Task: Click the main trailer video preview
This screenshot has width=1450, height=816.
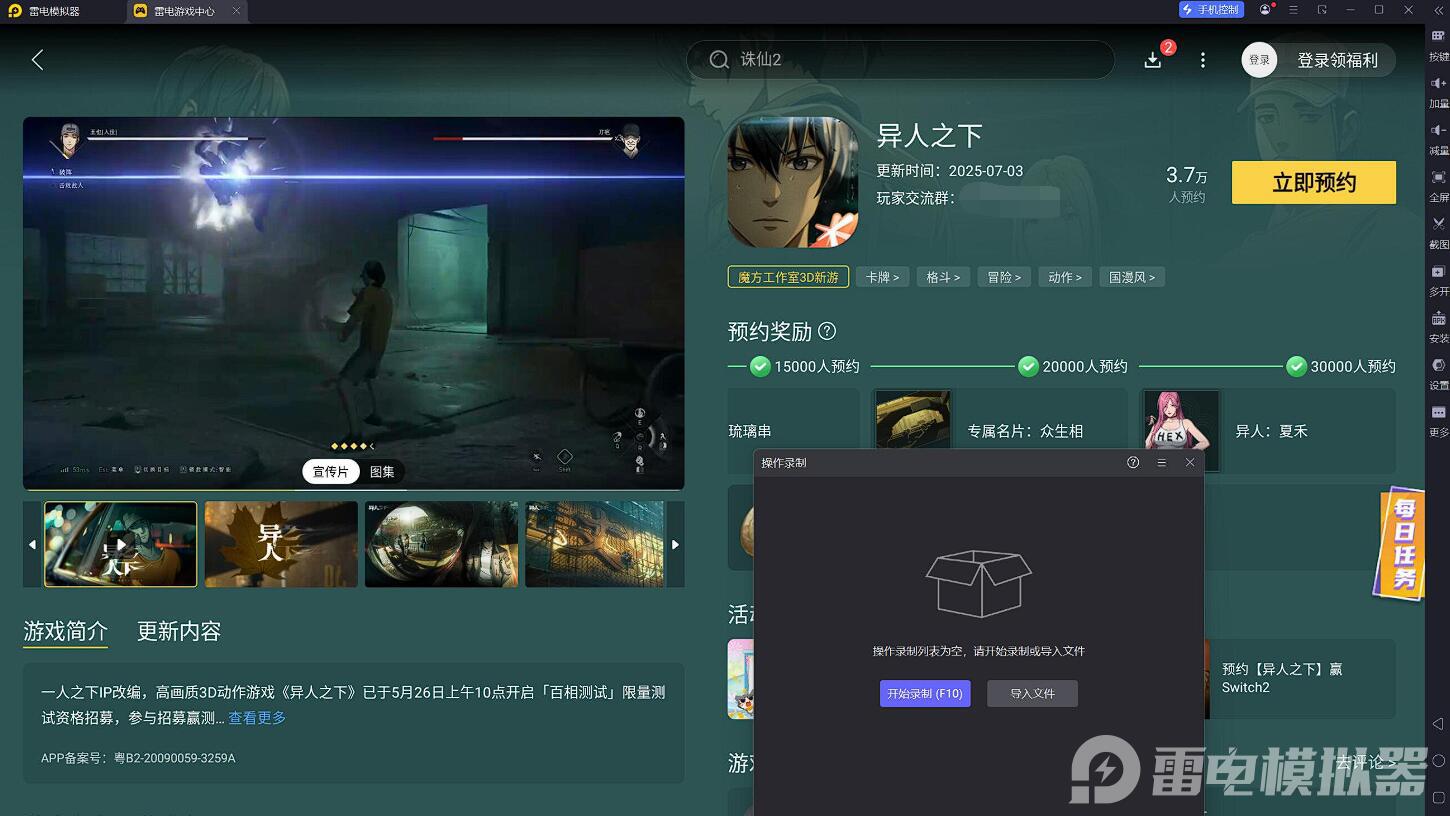Action: tap(354, 303)
